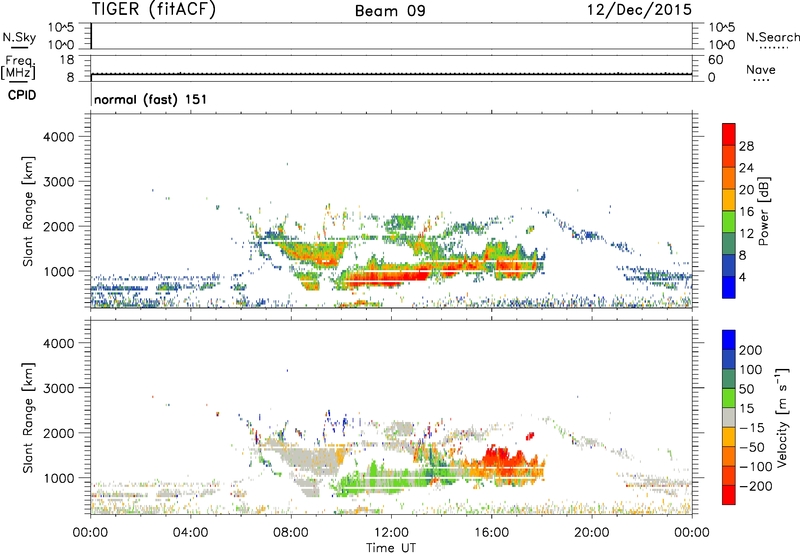Pick Power colorbar segment between 20 and 24
This screenshot has width=800, height=554.
[729, 178]
